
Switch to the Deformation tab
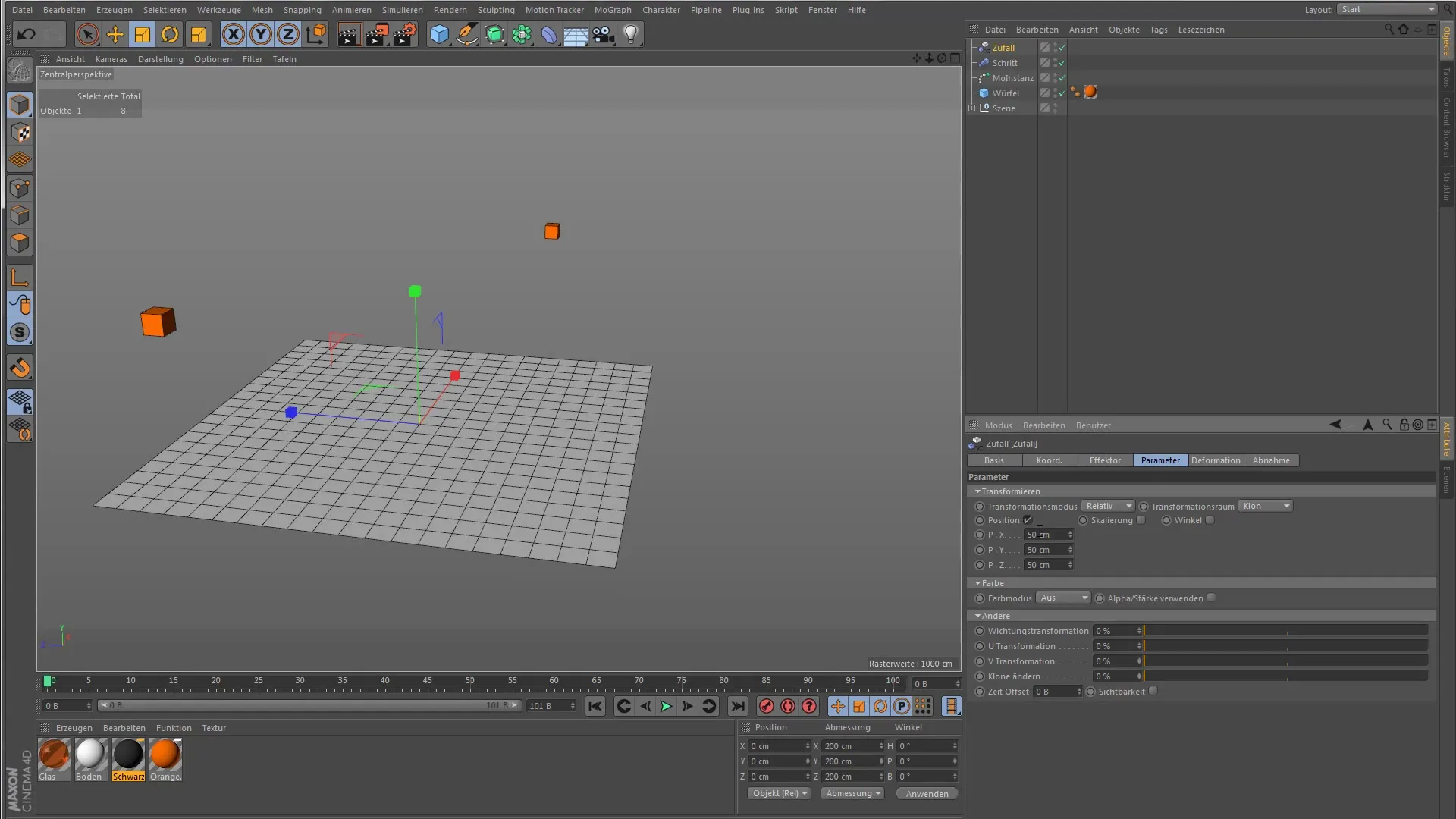point(1216,460)
